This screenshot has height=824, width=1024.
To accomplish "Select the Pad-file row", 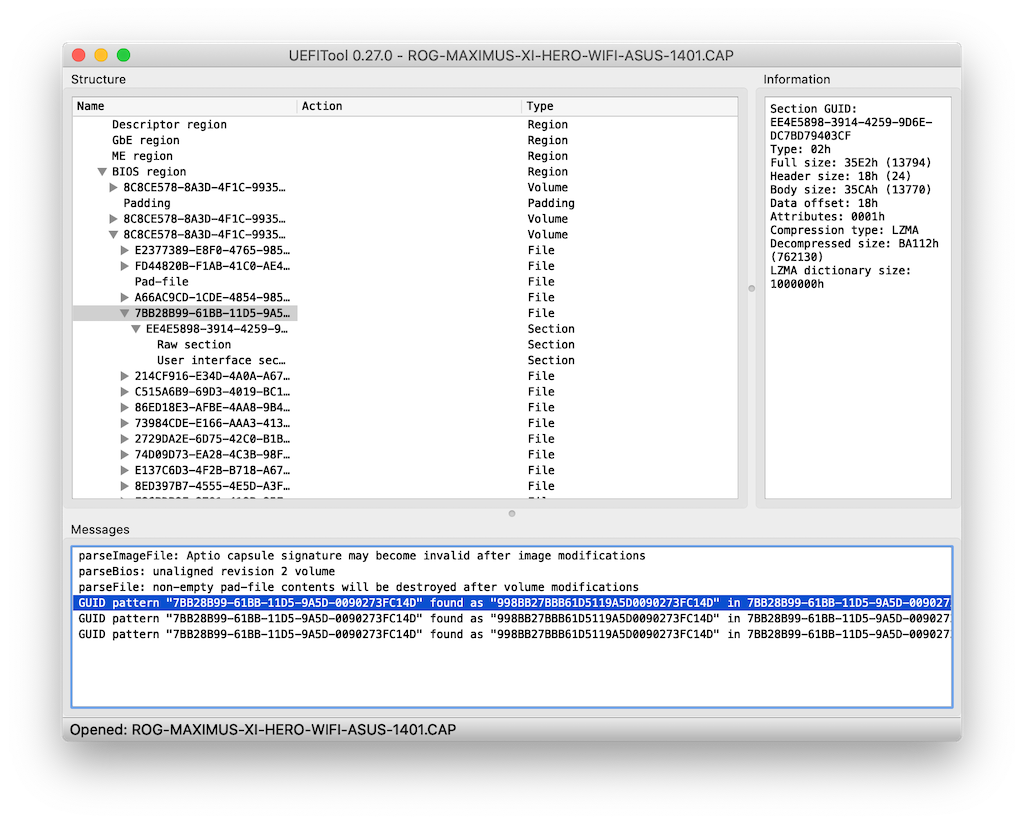I will point(405,281).
